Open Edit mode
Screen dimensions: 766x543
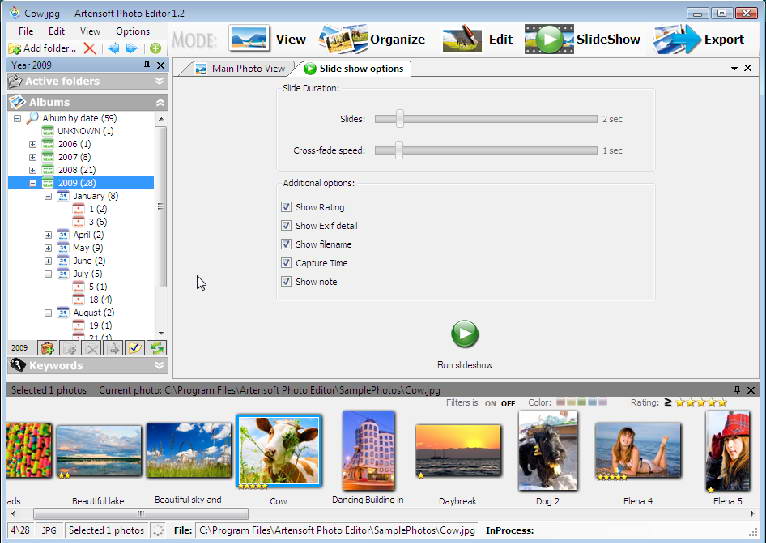point(478,40)
